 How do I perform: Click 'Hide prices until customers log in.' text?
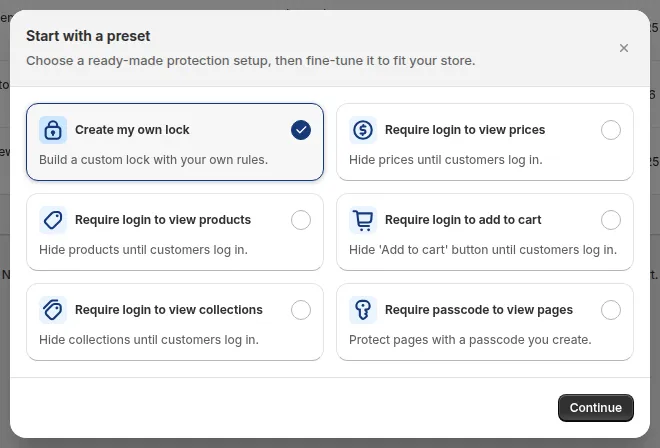(446, 160)
